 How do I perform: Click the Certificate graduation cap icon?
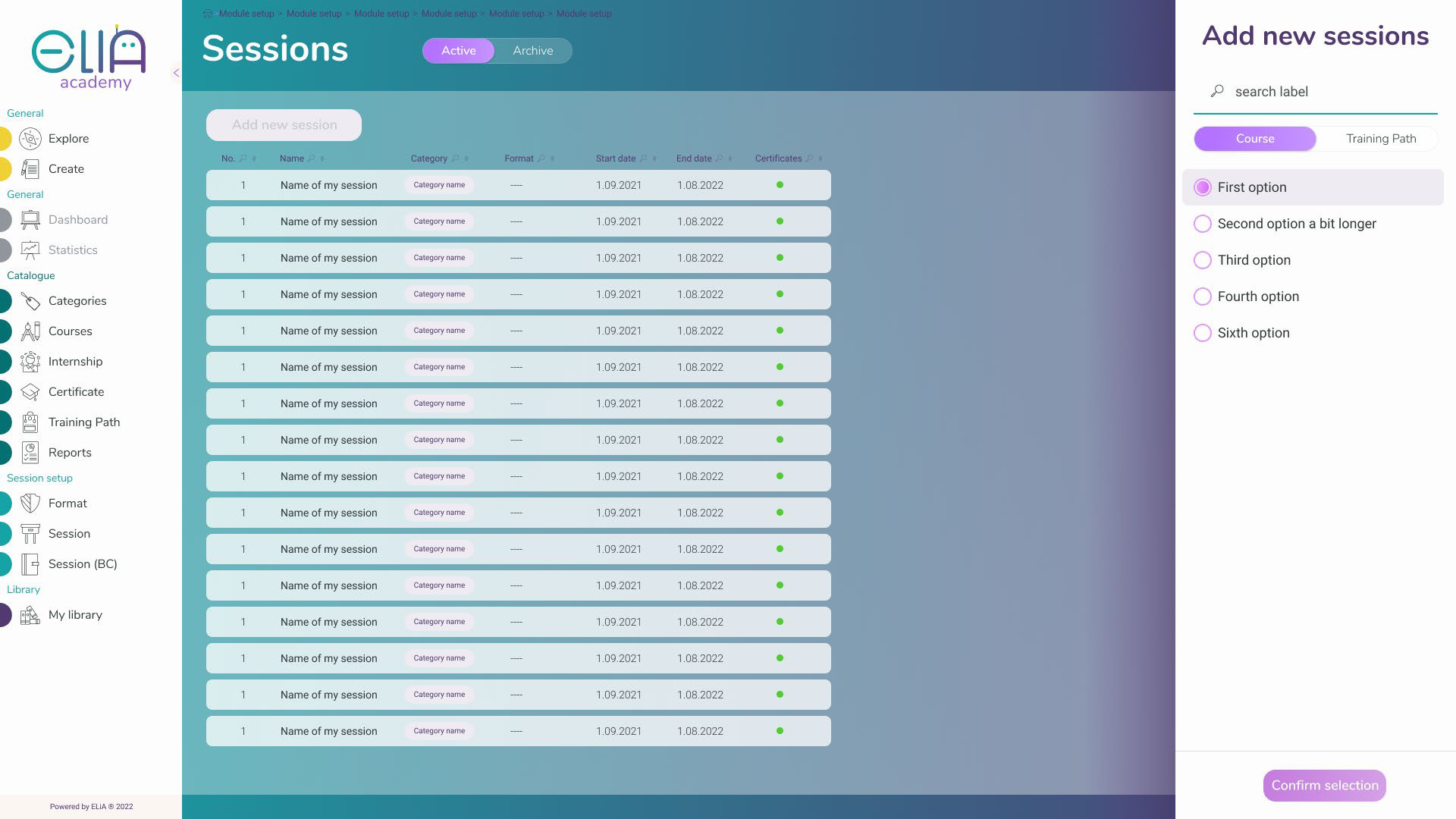(x=30, y=392)
